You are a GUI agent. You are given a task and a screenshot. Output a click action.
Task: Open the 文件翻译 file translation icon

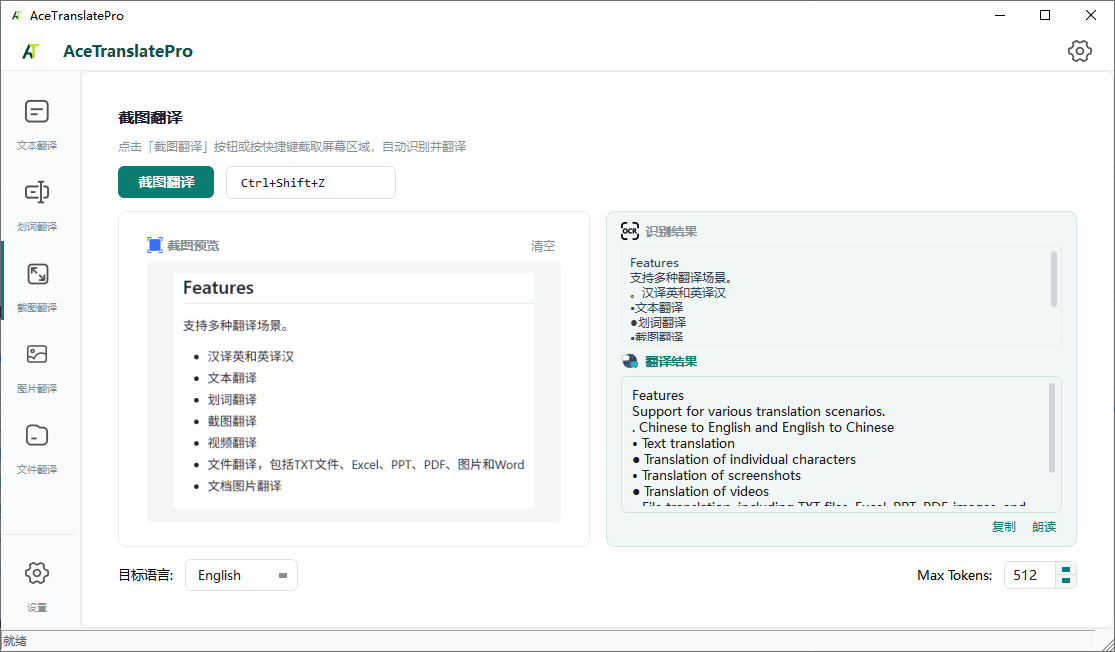click(37, 435)
